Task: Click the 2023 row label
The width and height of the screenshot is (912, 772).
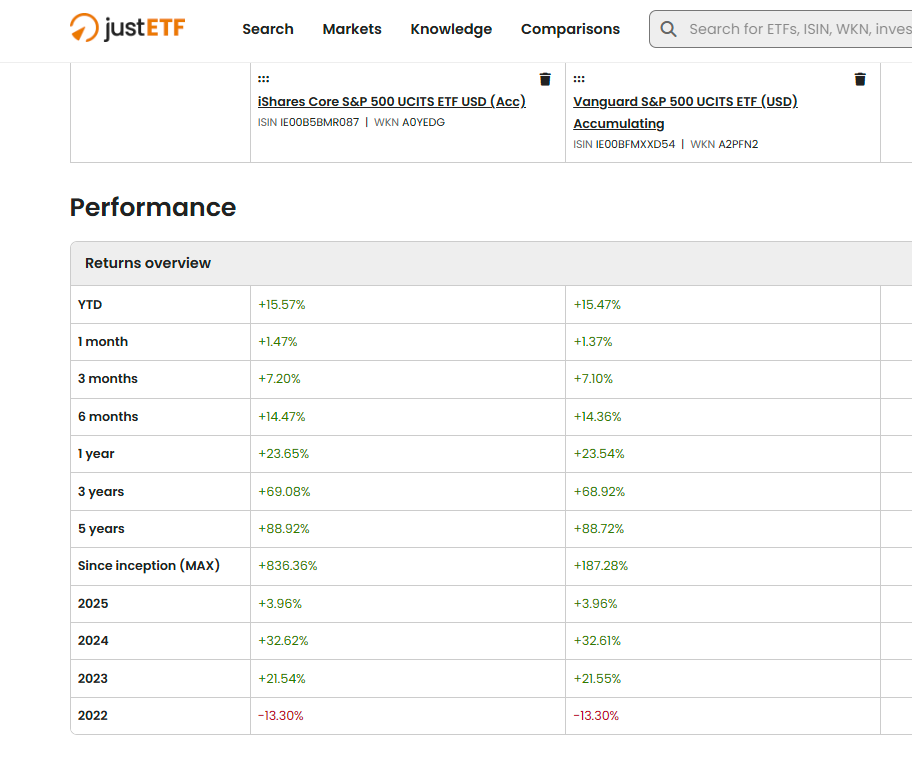Action: coord(93,678)
